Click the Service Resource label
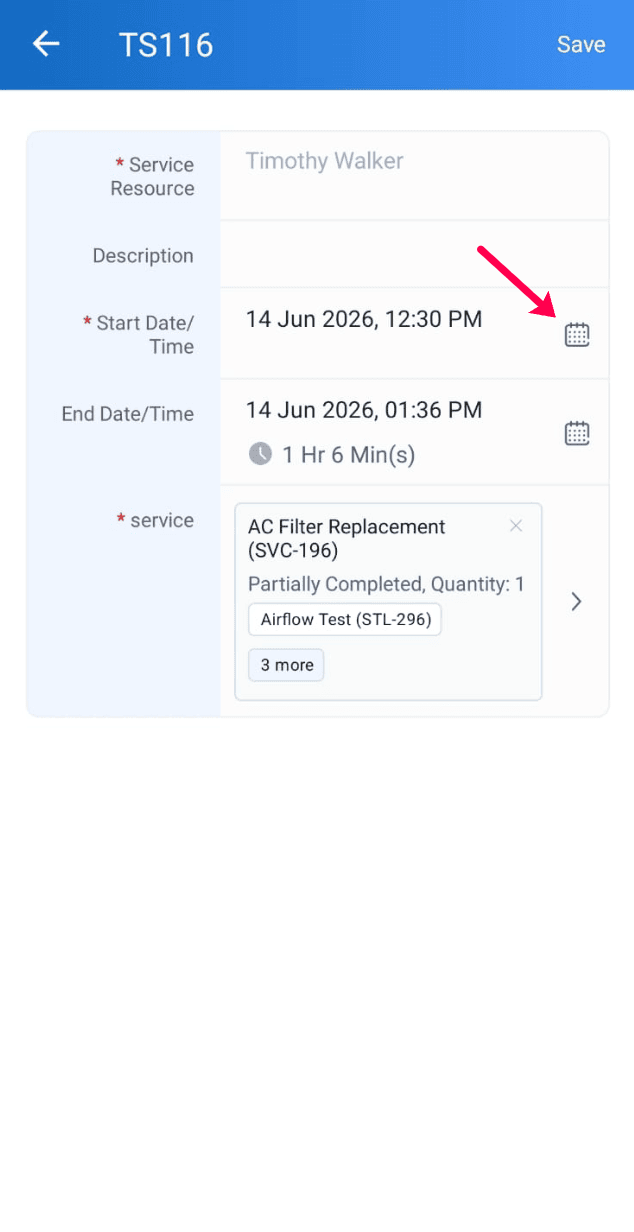Viewport: 634px width, 1232px height. (x=152, y=176)
